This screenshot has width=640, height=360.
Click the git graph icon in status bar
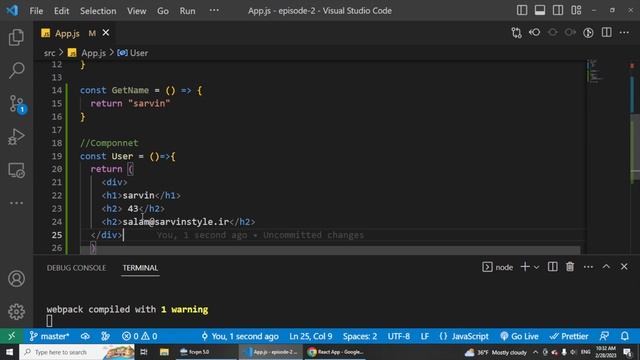(105, 336)
